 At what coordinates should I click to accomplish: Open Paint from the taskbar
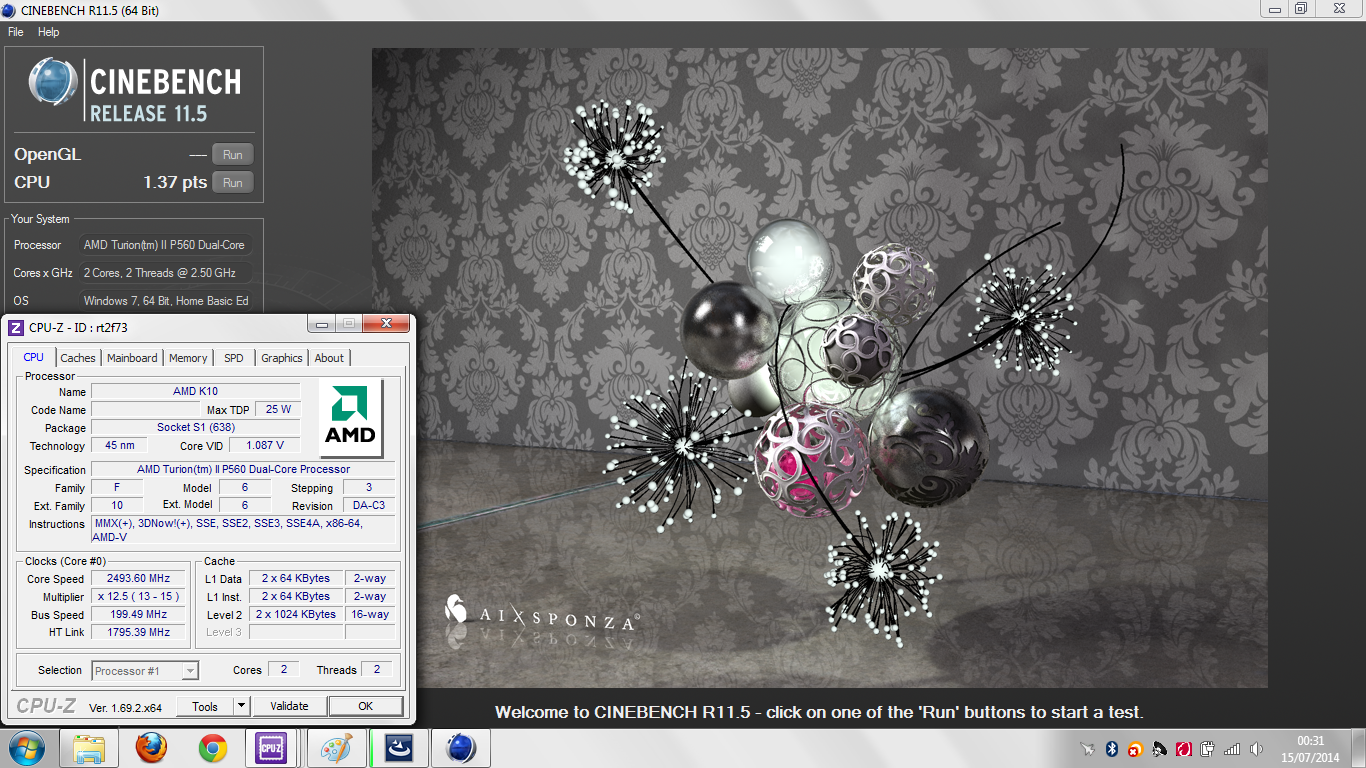(336, 748)
